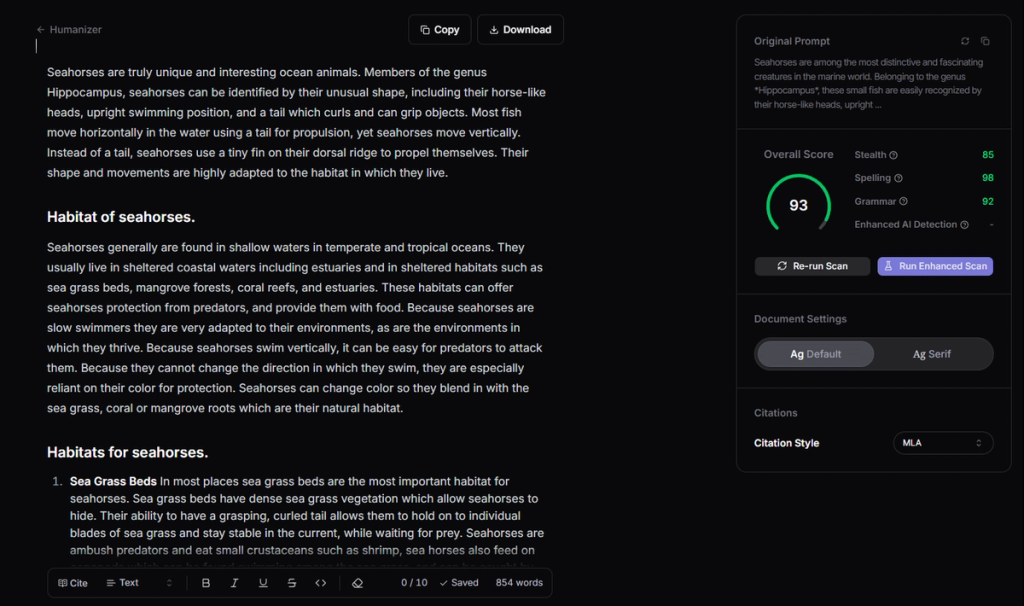Open the Text style dropdown
Image resolution: width=1024 pixels, height=606 pixels.
(140, 583)
